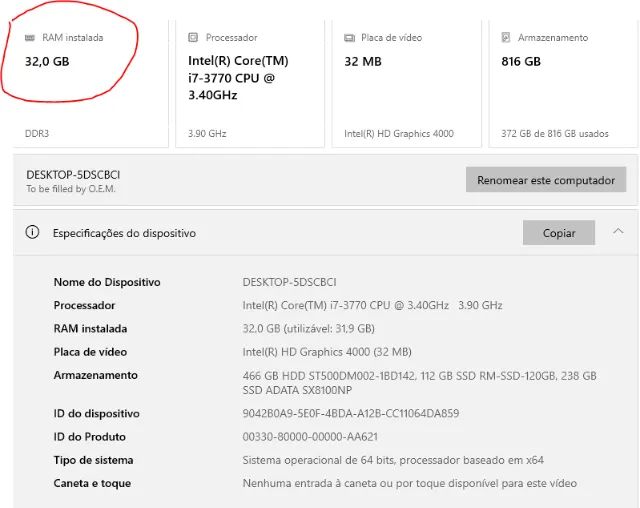
Task: Click the info icon beside Especificações do dispositivo
Action: [x=32, y=232]
